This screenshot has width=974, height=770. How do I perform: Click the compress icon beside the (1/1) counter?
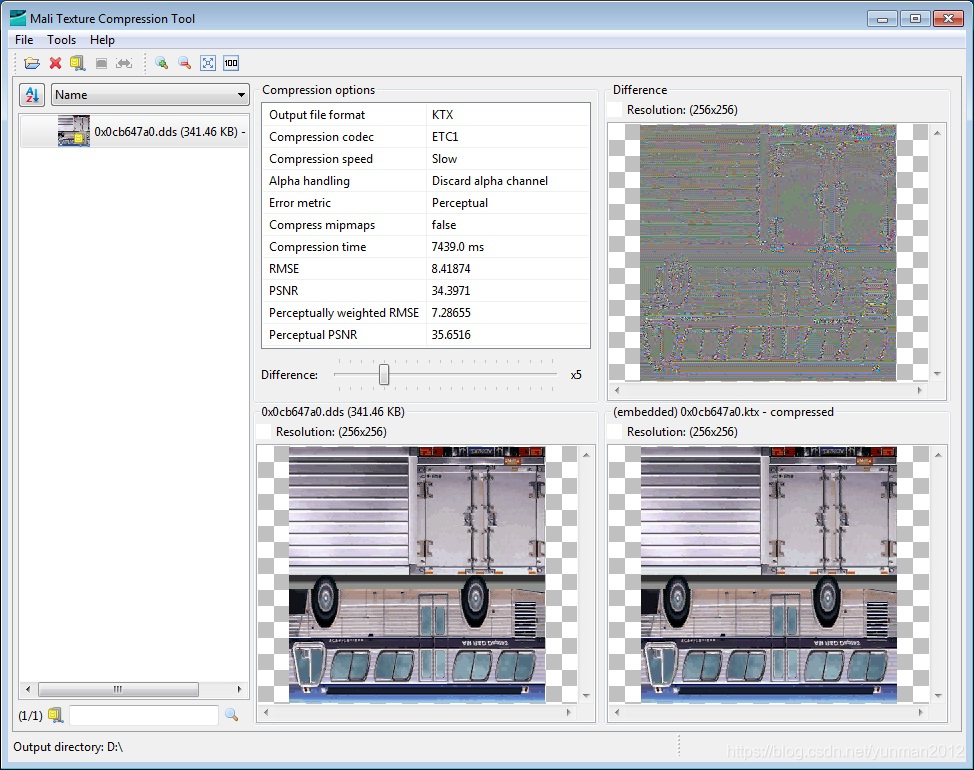(56, 715)
